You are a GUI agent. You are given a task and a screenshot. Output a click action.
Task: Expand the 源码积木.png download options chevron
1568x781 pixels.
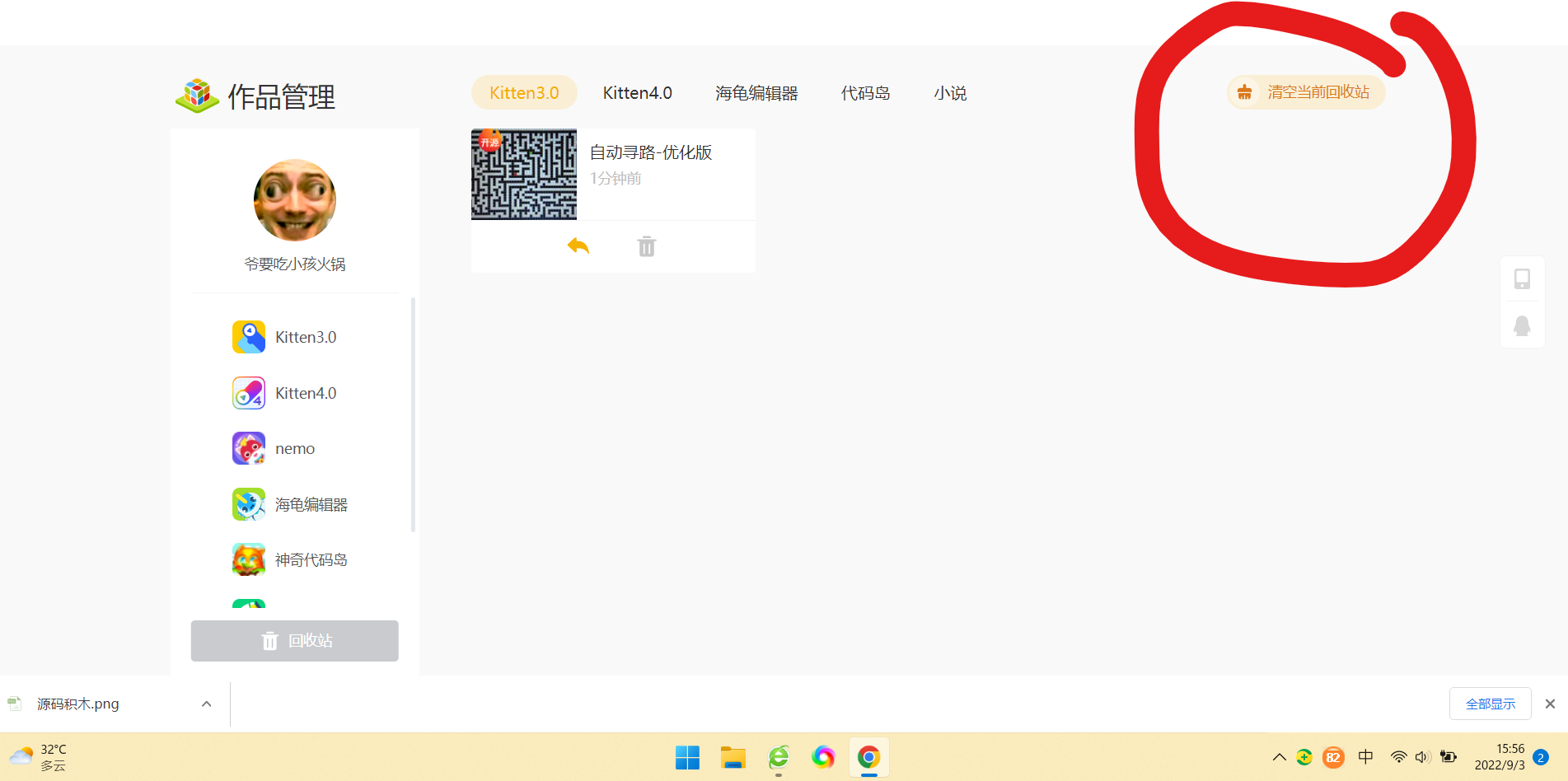tap(207, 704)
